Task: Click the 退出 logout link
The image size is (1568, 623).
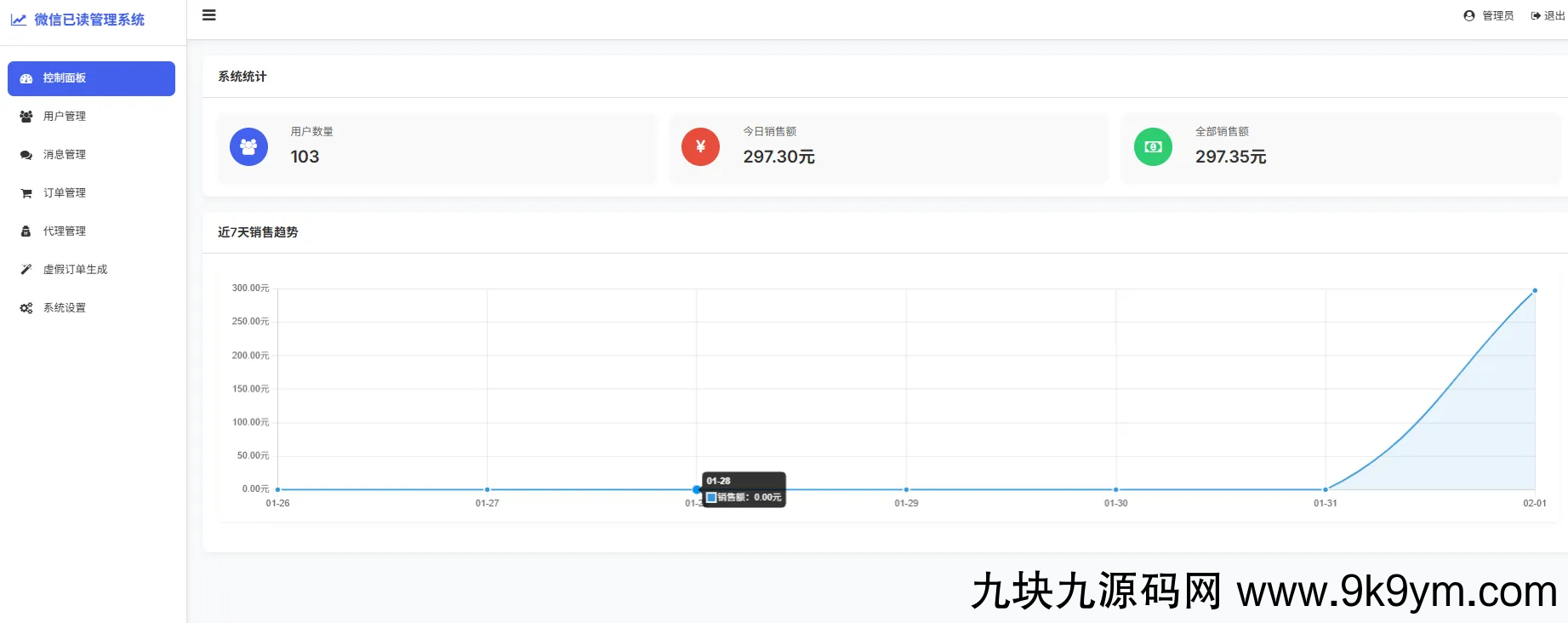Action: coord(1554,15)
